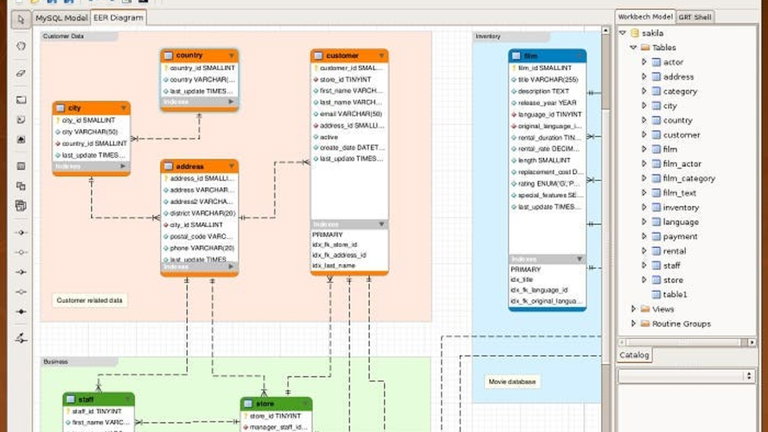Expand the Views folder node
Screen dimensions: 768x432
click(x=633, y=309)
